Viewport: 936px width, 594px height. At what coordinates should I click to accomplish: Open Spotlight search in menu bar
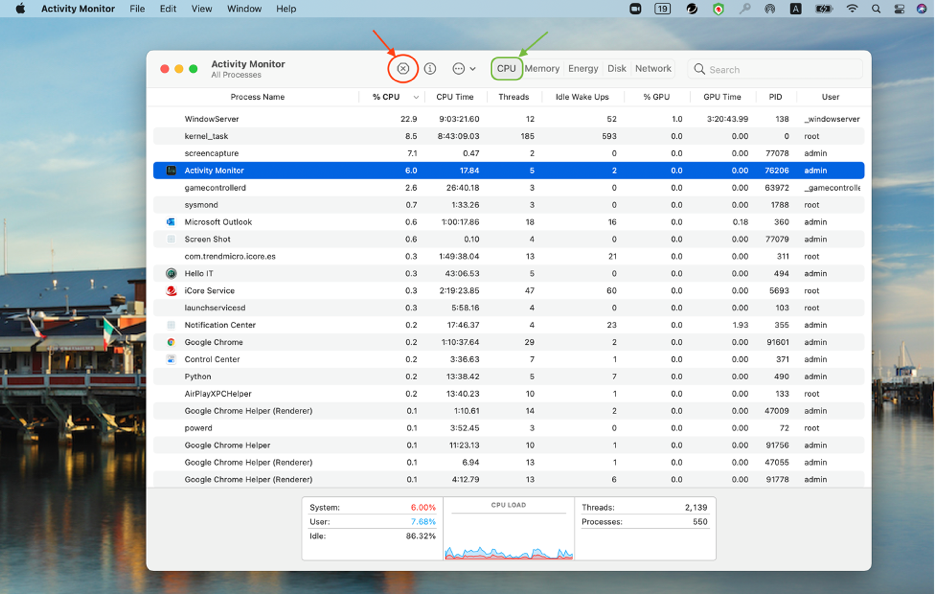pos(876,9)
